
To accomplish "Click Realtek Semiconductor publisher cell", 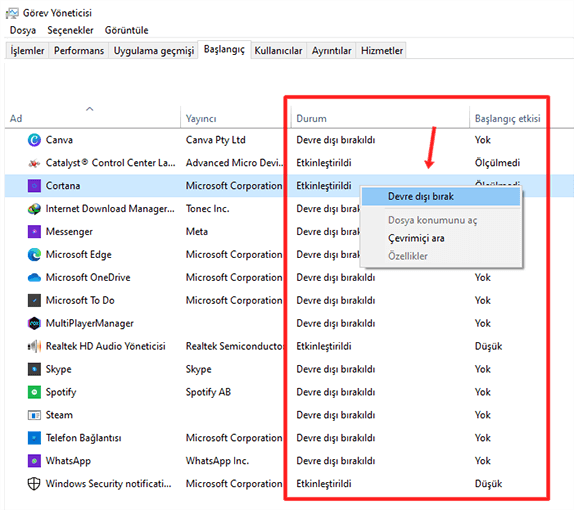I will click(x=234, y=346).
